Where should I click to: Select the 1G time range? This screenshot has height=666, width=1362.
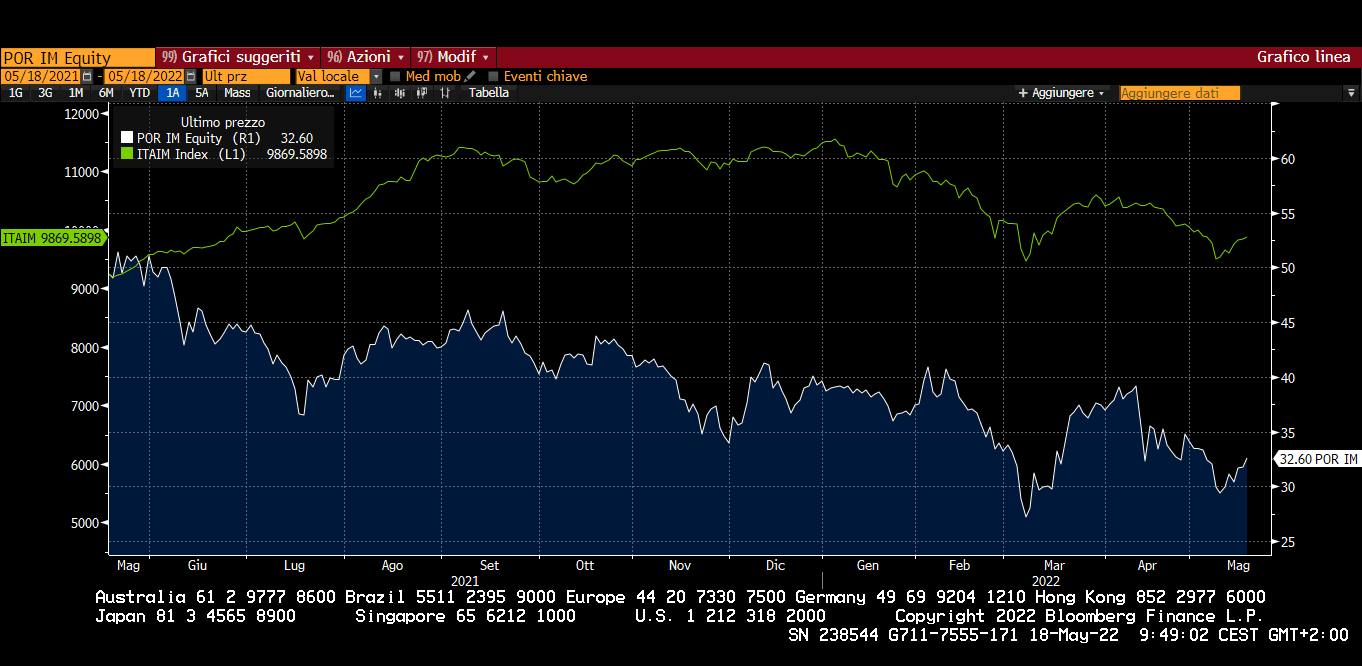(16, 93)
